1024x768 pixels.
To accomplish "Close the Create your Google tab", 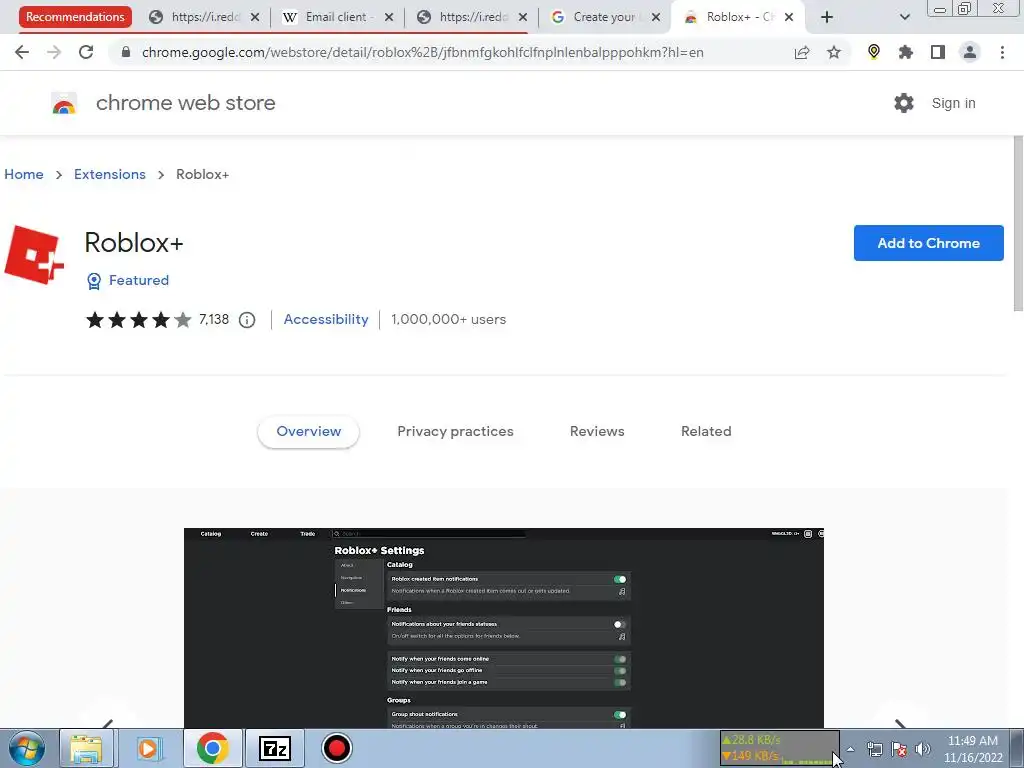I will tap(656, 18).
